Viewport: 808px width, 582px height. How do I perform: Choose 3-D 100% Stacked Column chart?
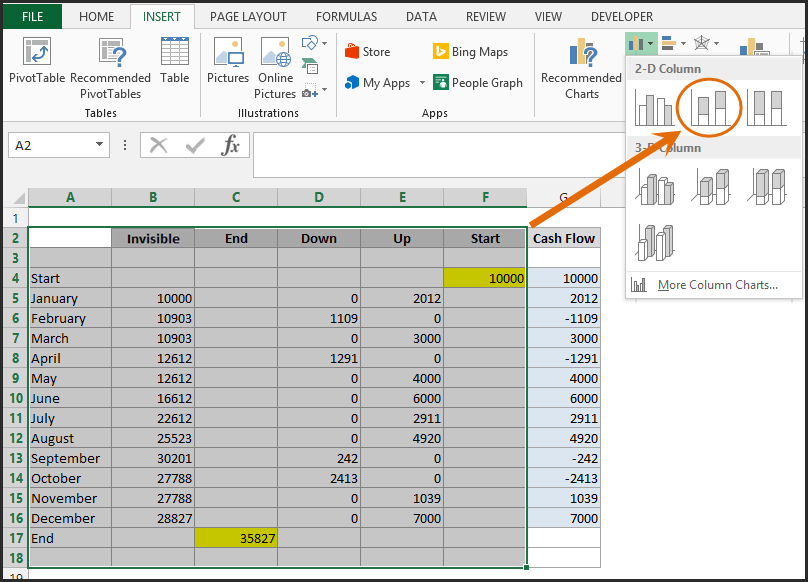767,187
